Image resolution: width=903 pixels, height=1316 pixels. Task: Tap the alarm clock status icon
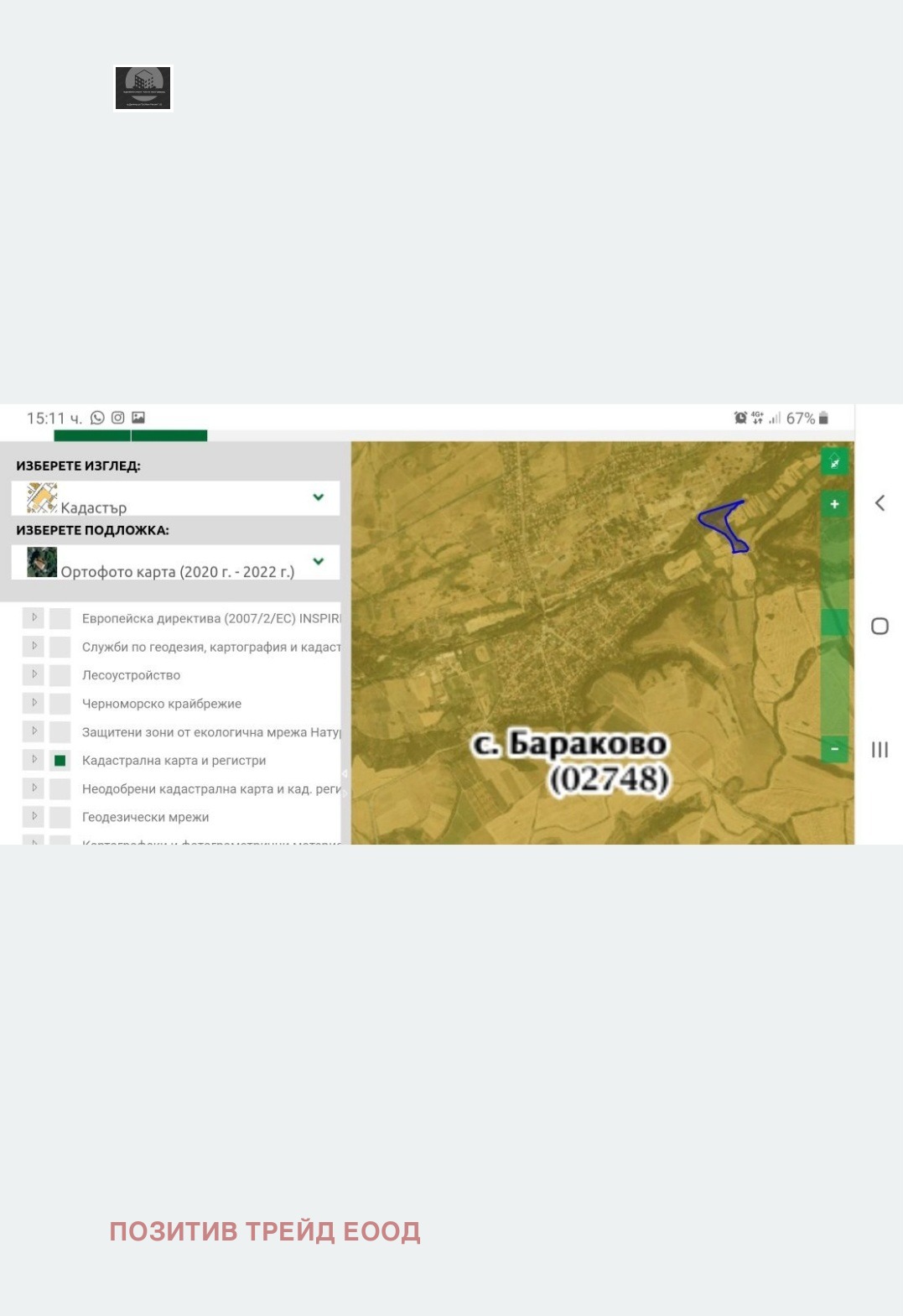pyautogui.click(x=740, y=418)
